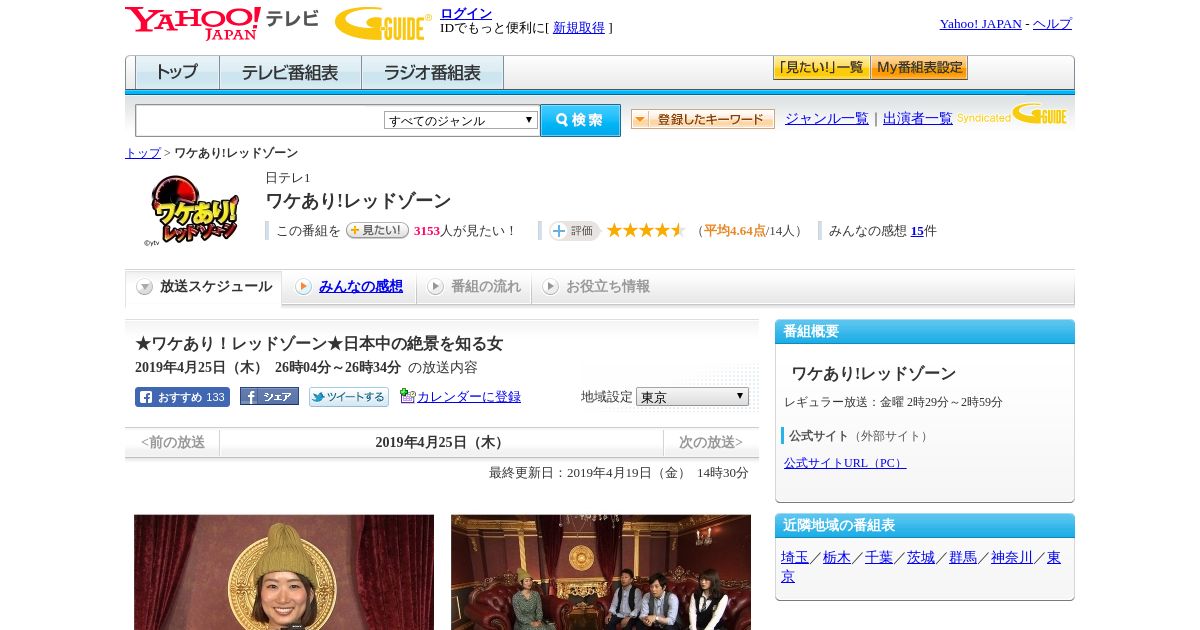Click the Syndicated G-GUIDE badge

pyautogui.click(x=1012, y=115)
